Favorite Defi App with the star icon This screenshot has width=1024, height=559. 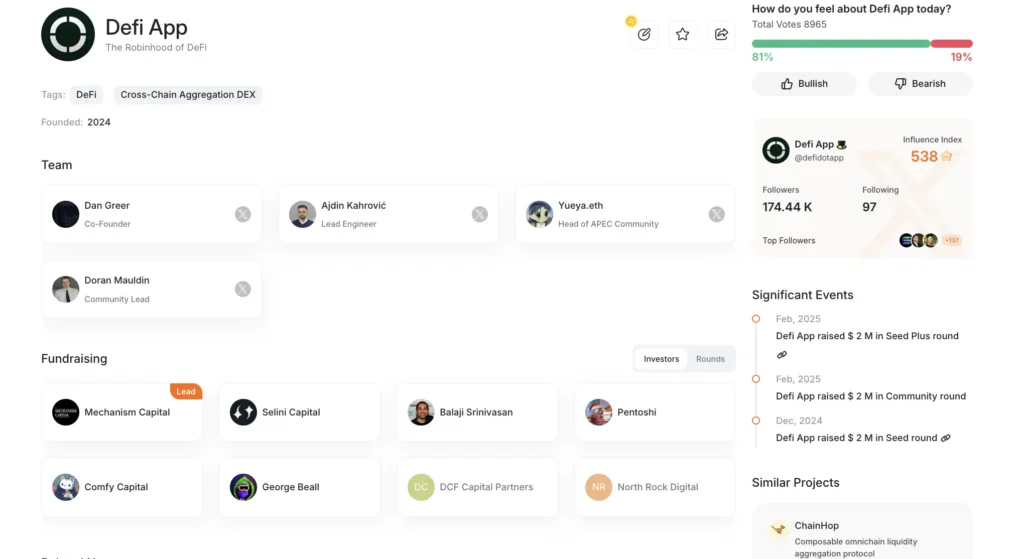(682, 35)
